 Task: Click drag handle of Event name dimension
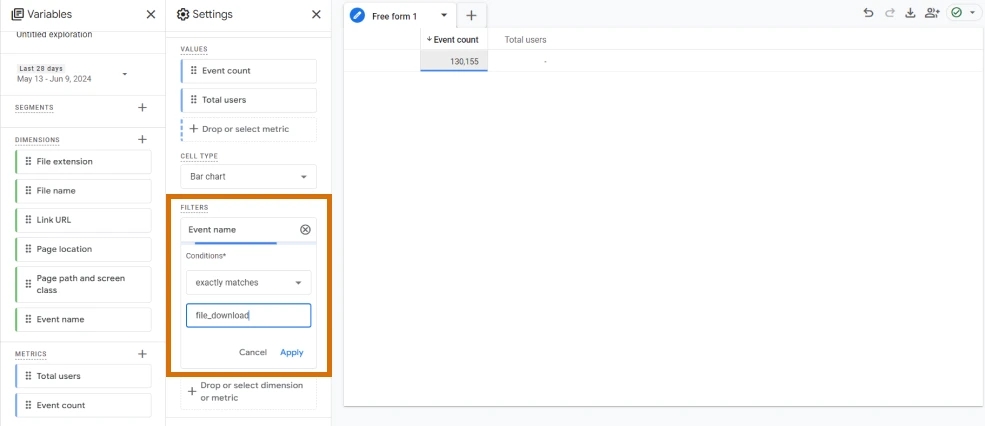[x=28, y=319]
